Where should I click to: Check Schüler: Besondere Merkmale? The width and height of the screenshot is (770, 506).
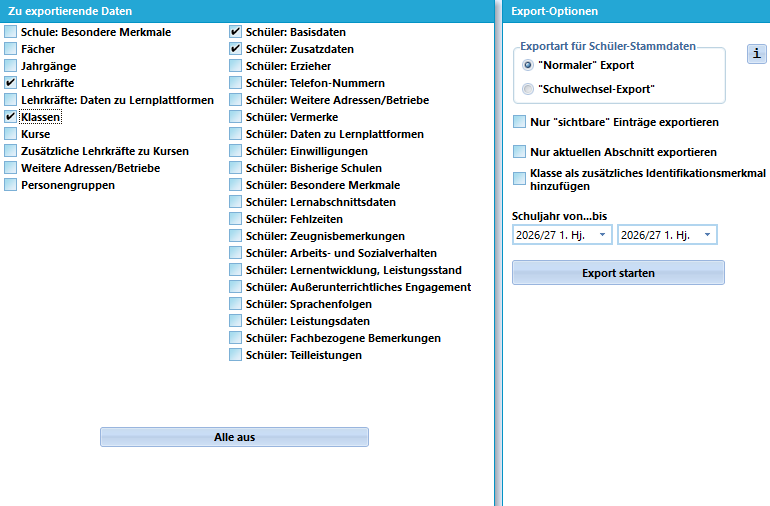pos(235,185)
